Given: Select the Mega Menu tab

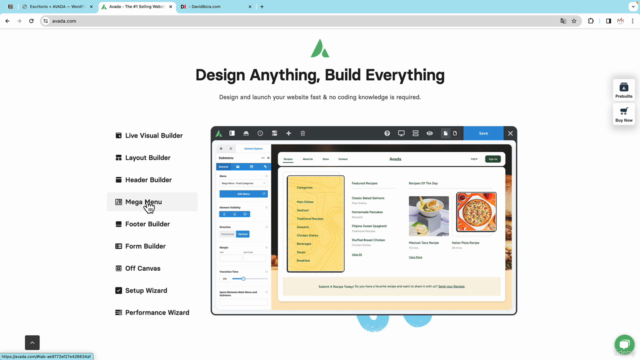Looking at the screenshot, I should pyautogui.click(x=152, y=202).
